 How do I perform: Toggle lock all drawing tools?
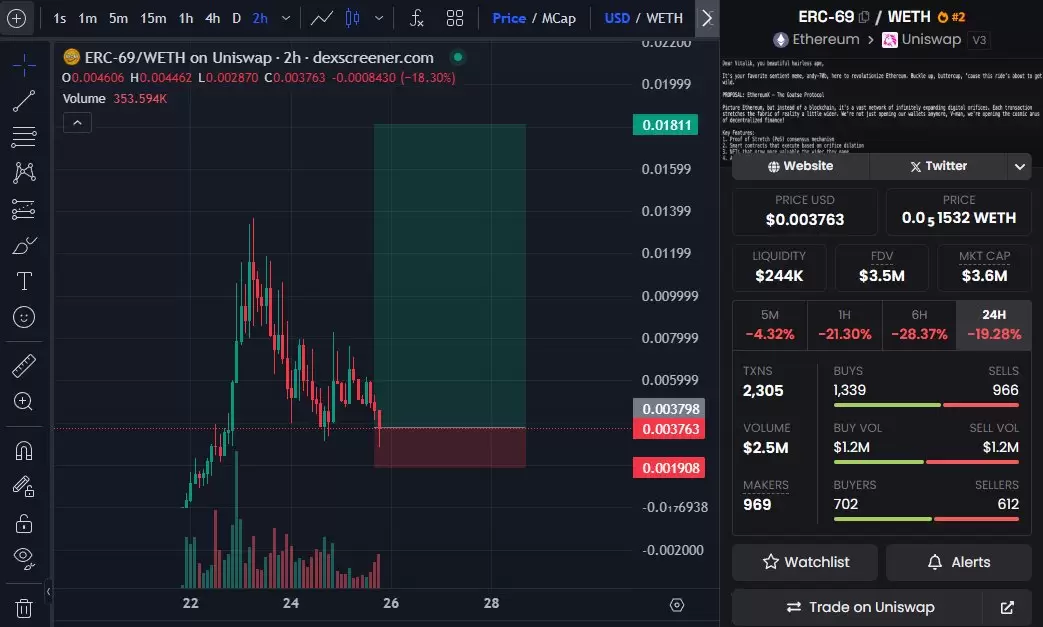(24, 523)
